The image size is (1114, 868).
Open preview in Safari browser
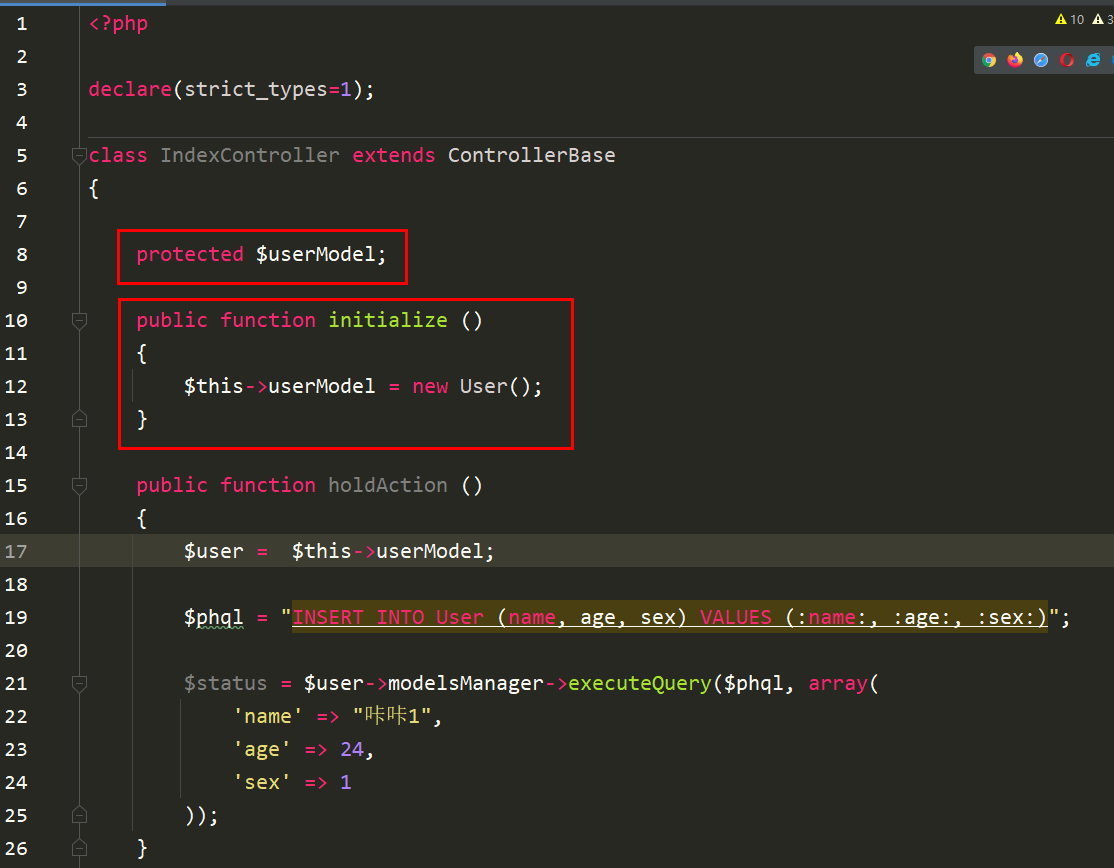(1041, 60)
